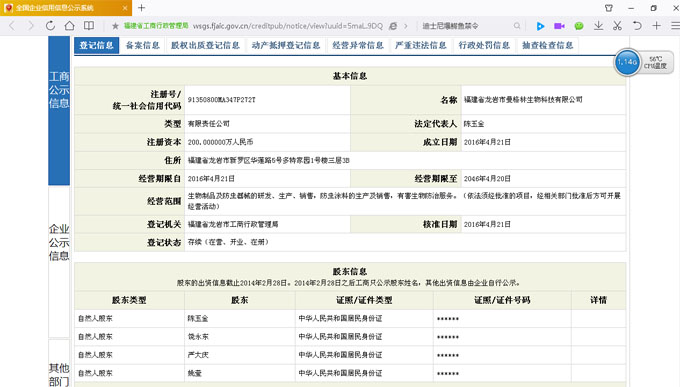This screenshot has height=387, width=680.
Task: Go to browser home page icon
Action: pos(69,26)
